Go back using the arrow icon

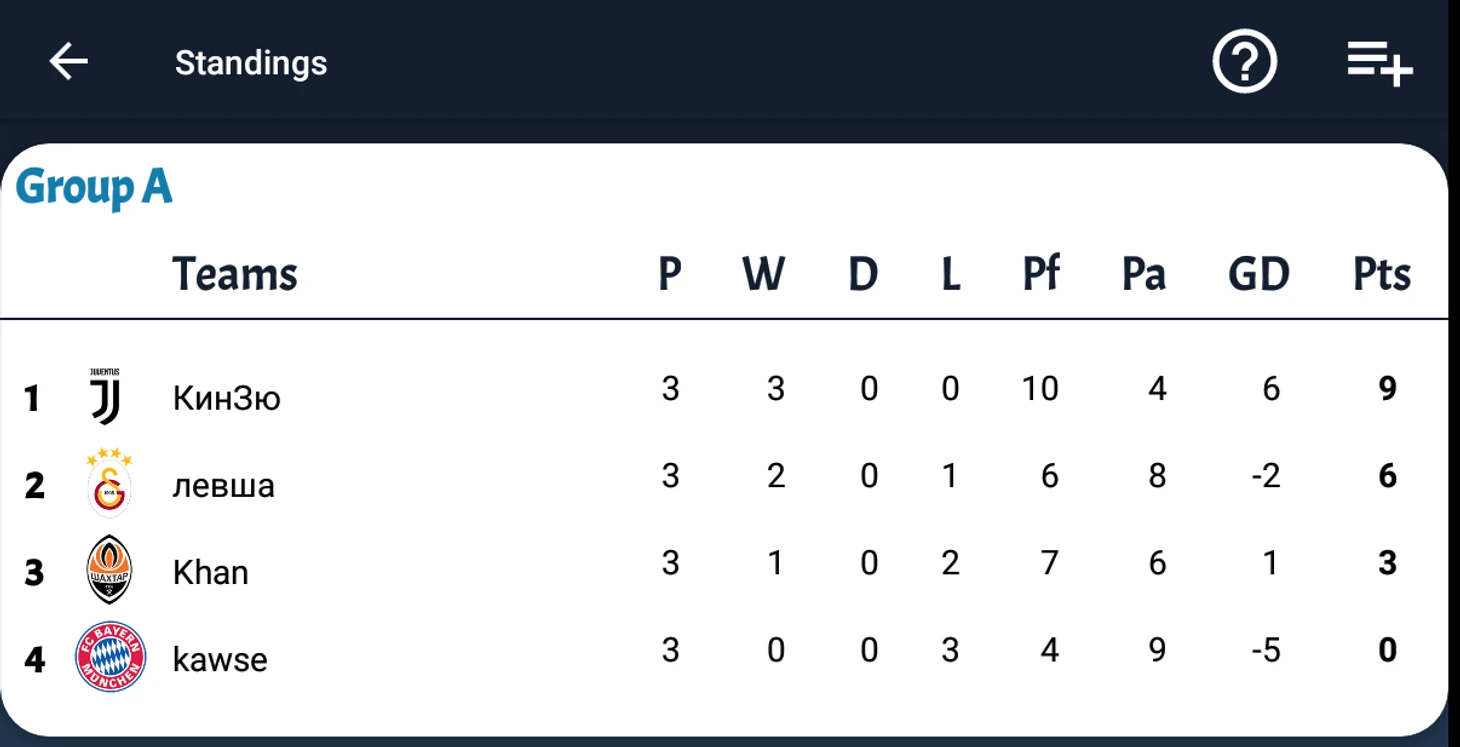pos(68,62)
